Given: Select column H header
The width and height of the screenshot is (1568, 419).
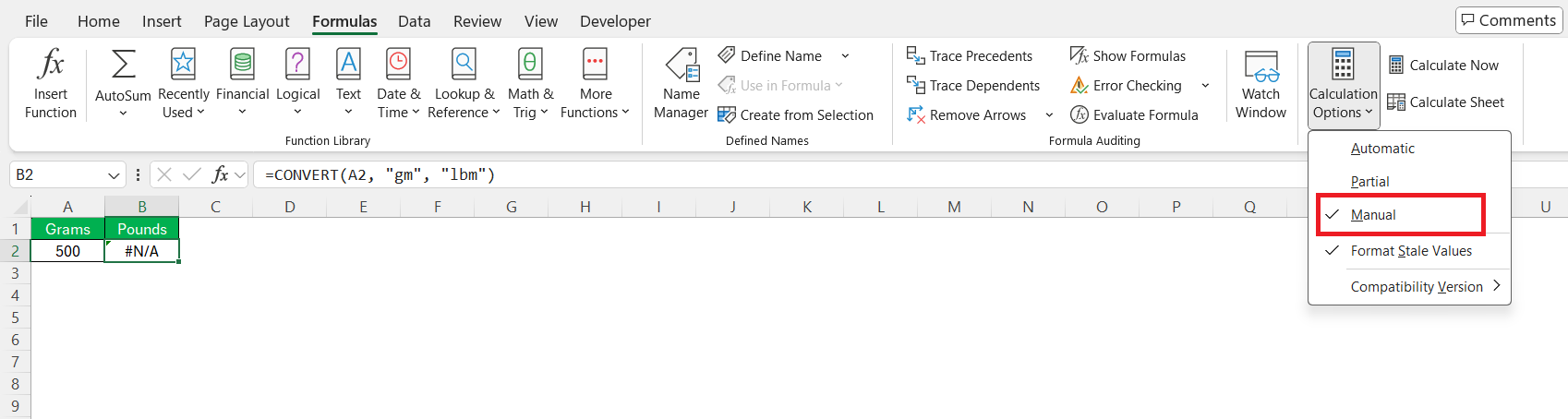Looking at the screenshot, I should click(x=585, y=207).
